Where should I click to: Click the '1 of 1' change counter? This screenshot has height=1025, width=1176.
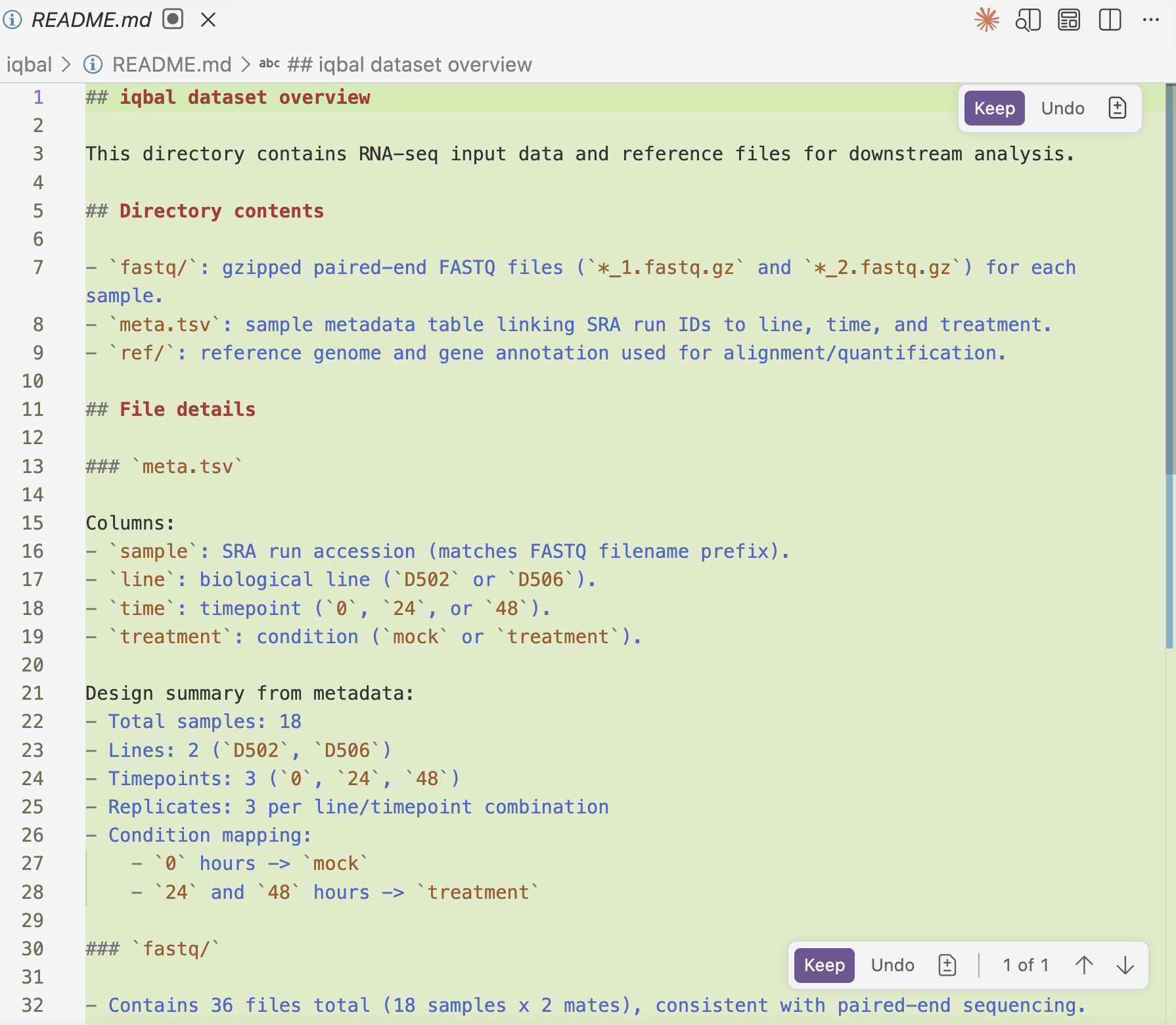pos(1025,965)
